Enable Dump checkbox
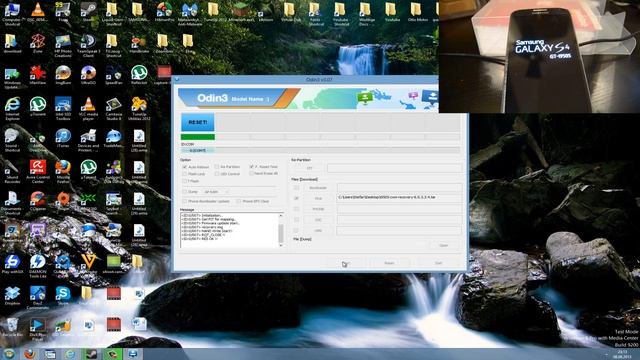This screenshot has height=360, width=640. click(184, 191)
